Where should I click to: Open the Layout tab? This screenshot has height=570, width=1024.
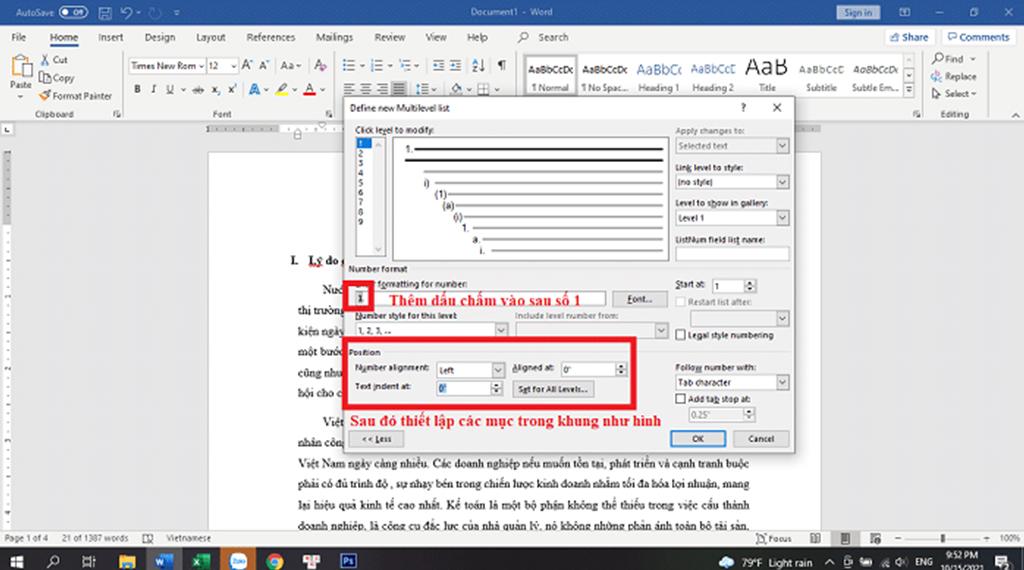[x=211, y=37]
